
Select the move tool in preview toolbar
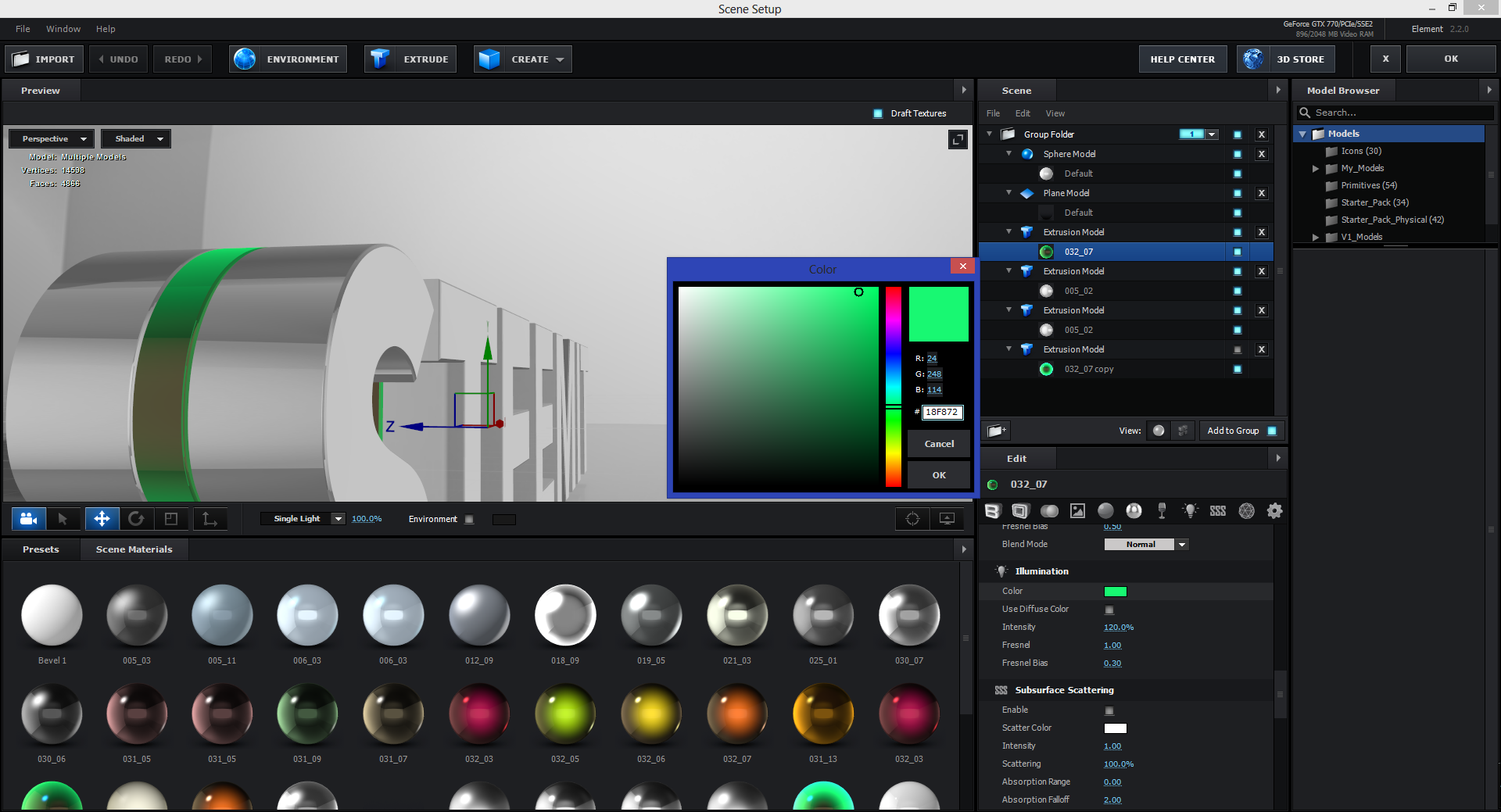(x=102, y=519)
